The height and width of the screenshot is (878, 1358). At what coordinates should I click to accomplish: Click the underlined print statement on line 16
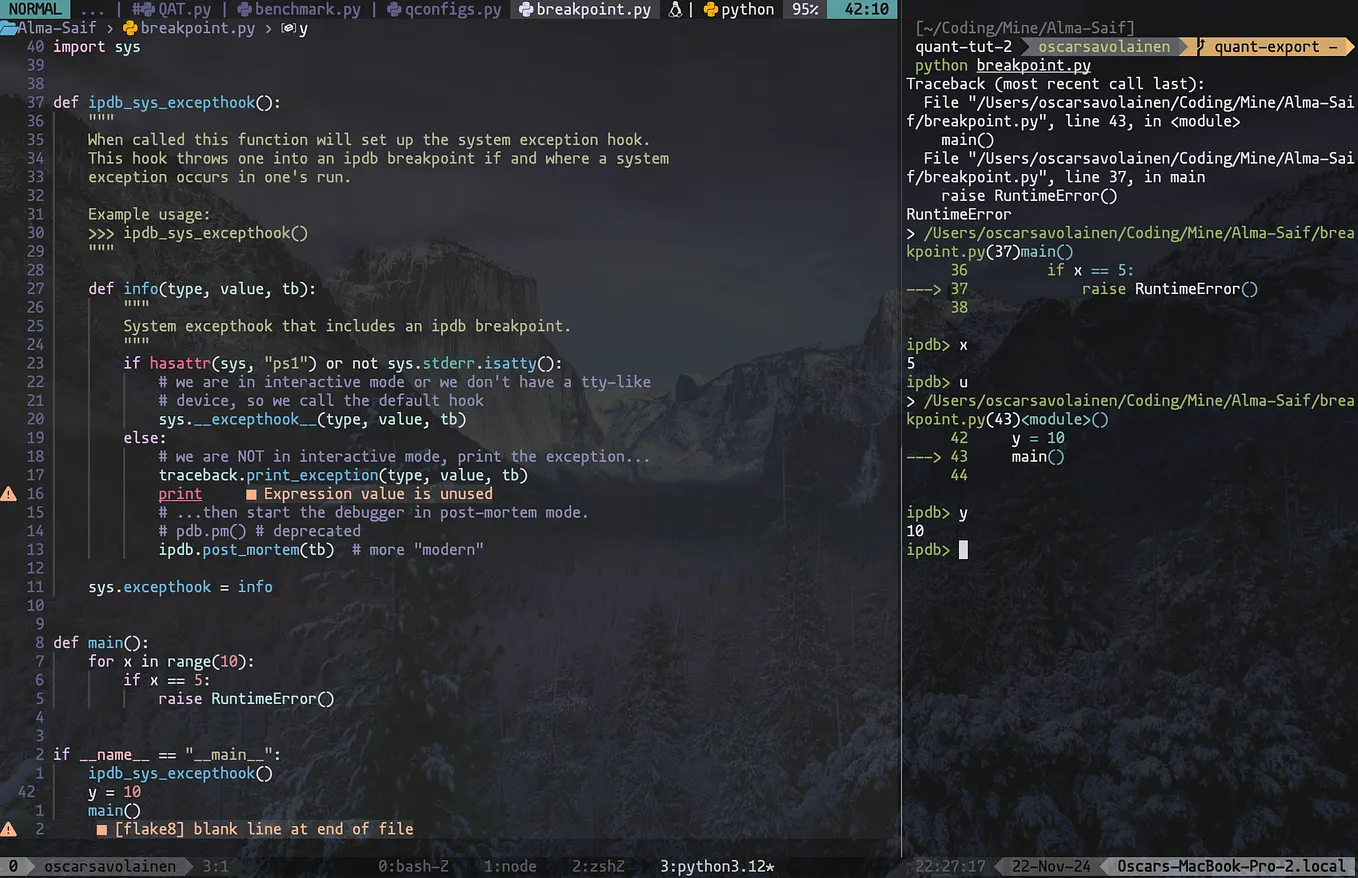tap(180, 493)
